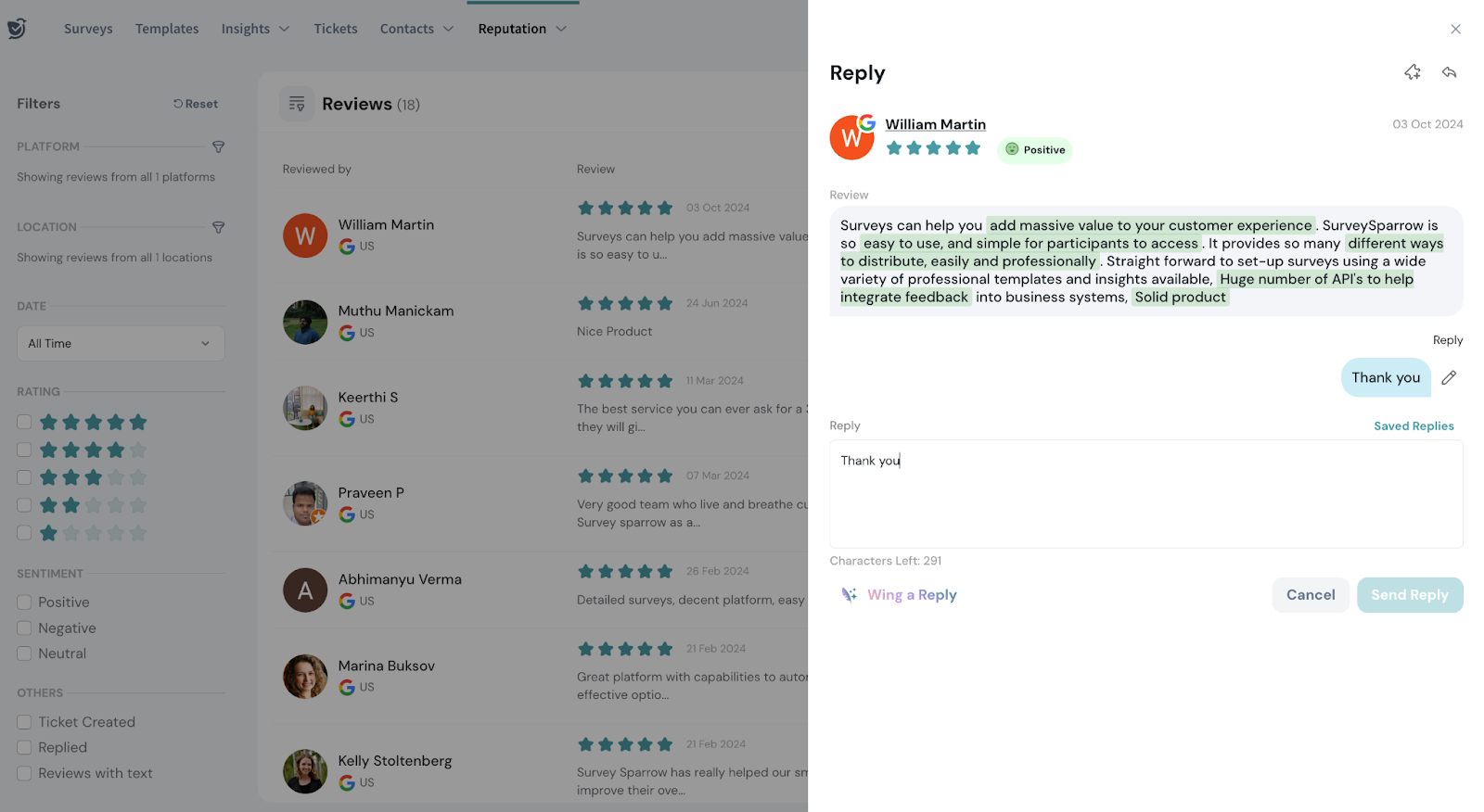1484x812 pixels.
Task: Click the AI sparkle icon in Reply header
Action: pyautogui.click(x=1412, y=72)
